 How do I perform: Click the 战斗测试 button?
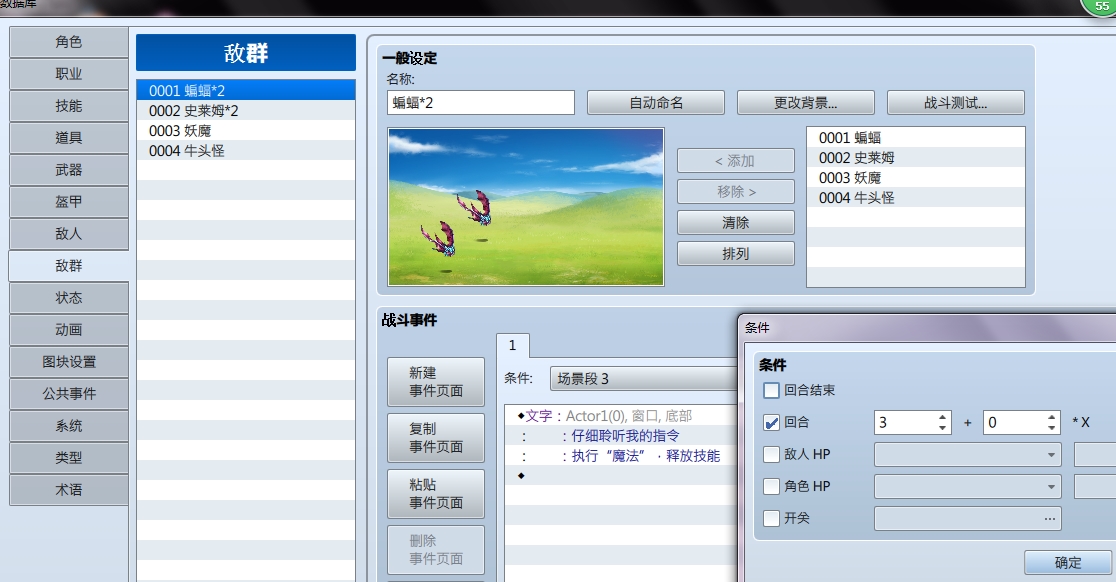coord(955,102)
